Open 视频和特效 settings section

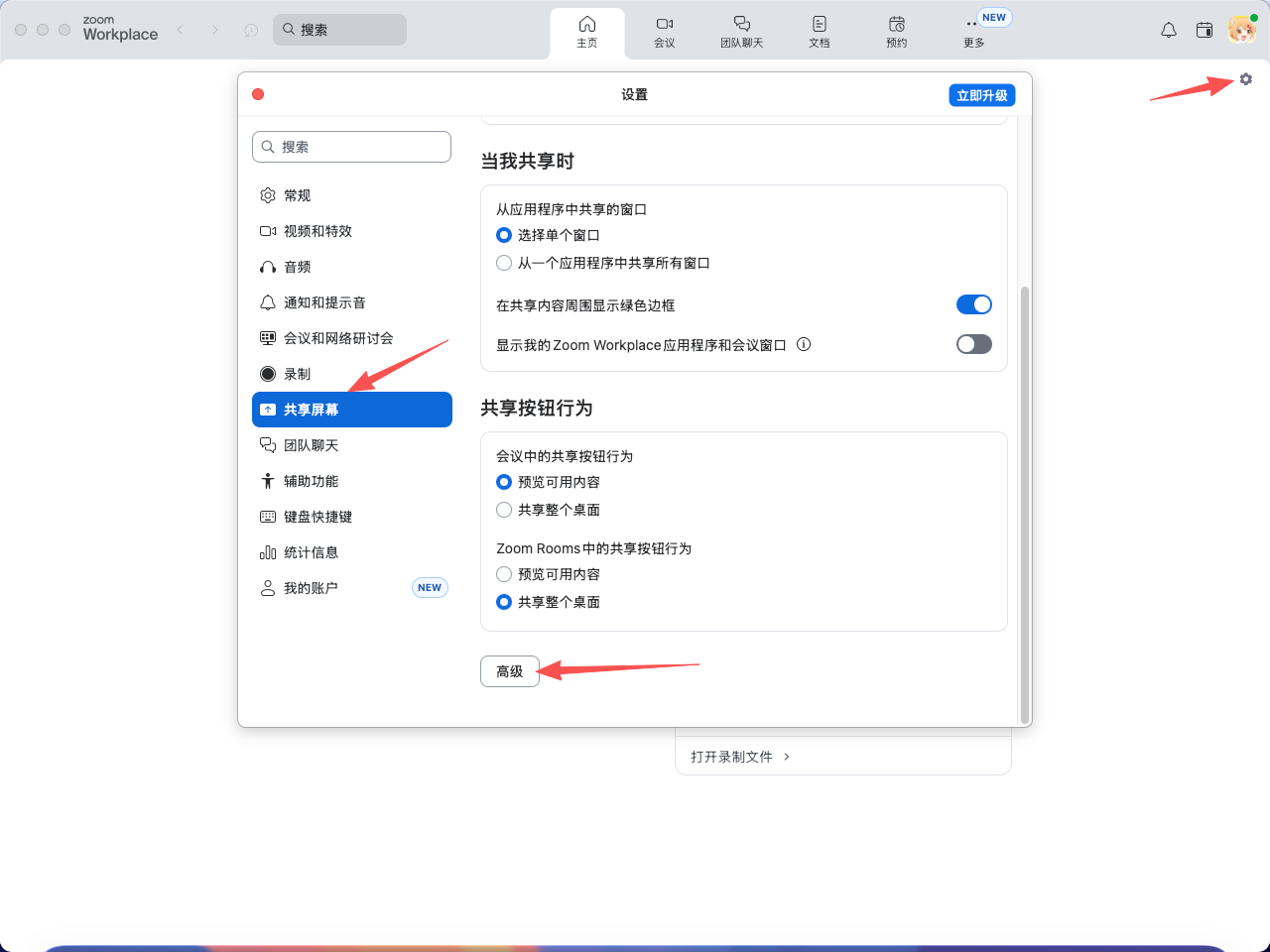tap(352, 231)
